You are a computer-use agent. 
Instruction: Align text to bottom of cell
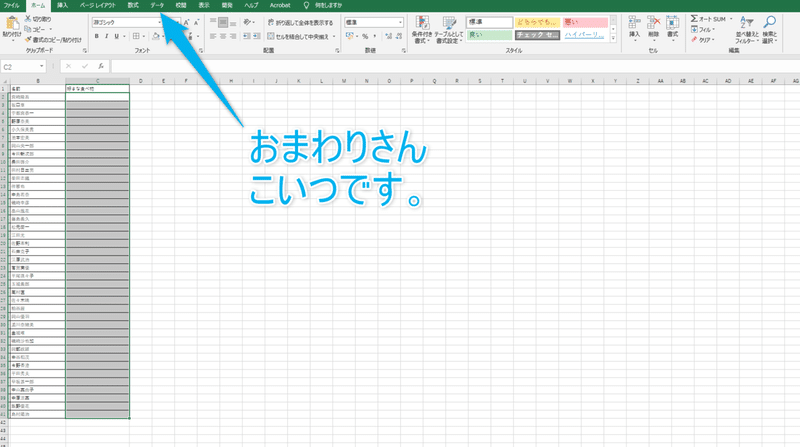[x=233, y=22]
